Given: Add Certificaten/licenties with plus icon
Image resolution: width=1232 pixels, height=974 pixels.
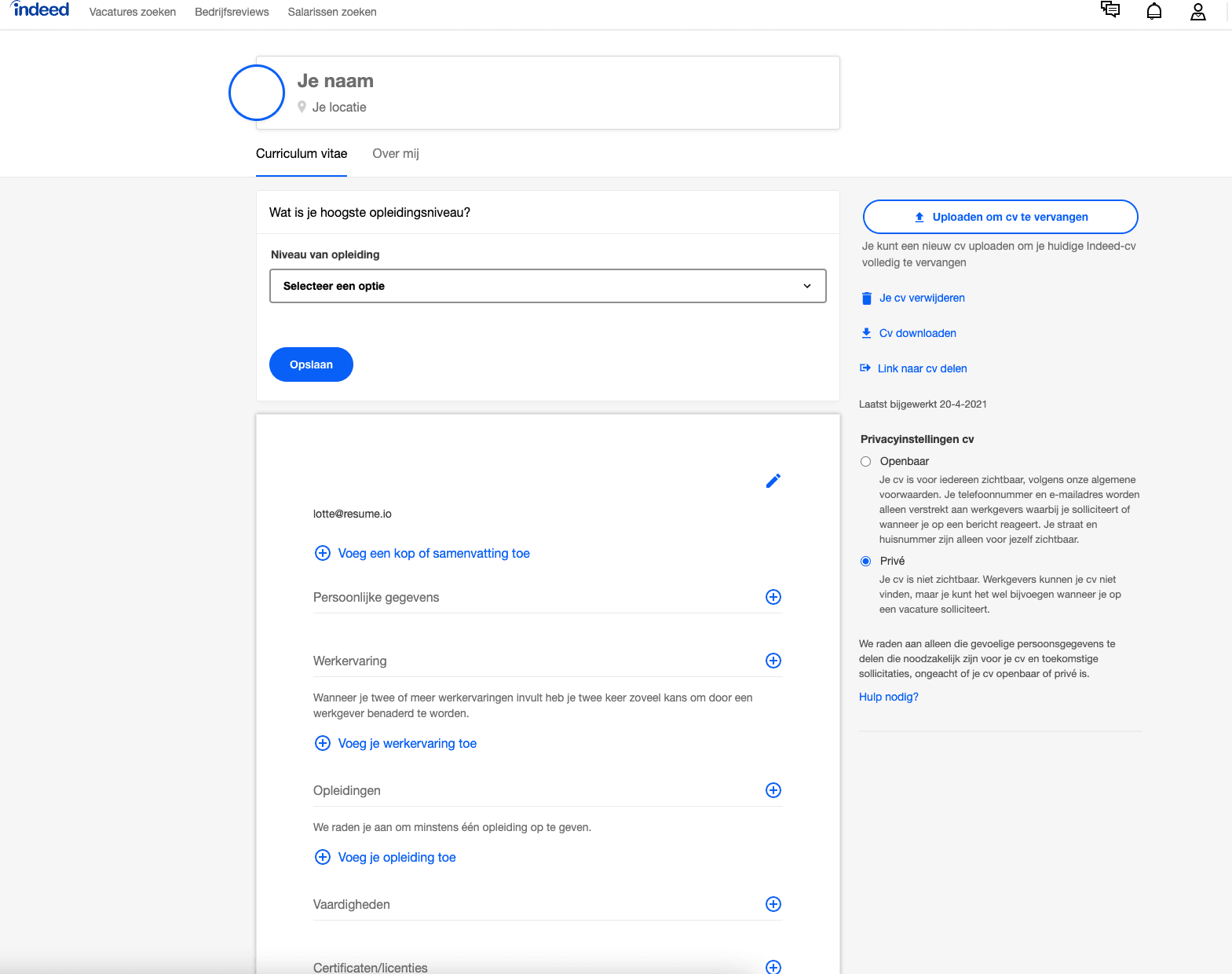Looking at the screenshot, I should tap(773, 967).
